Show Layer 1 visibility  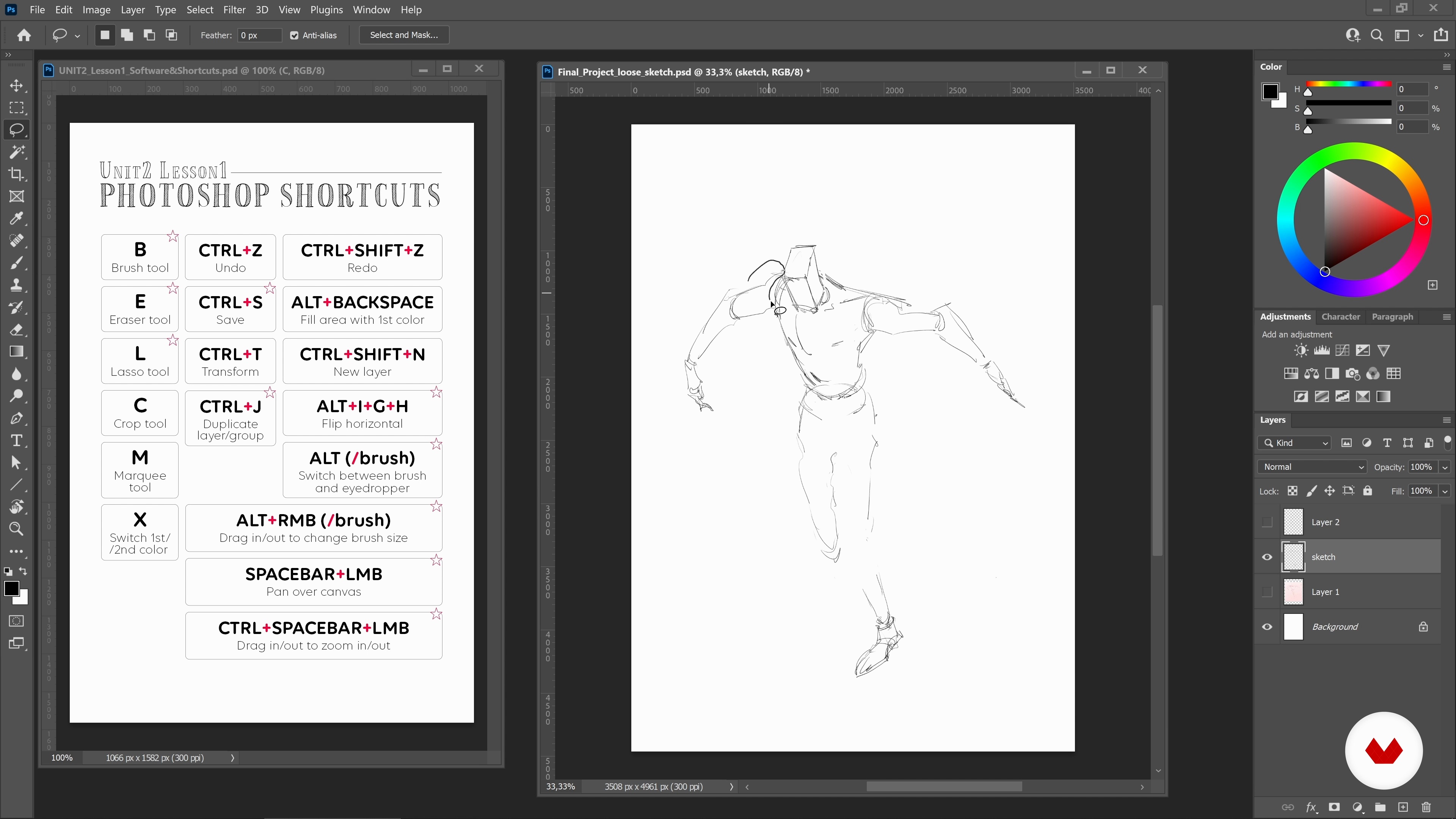pos(1267,592)
